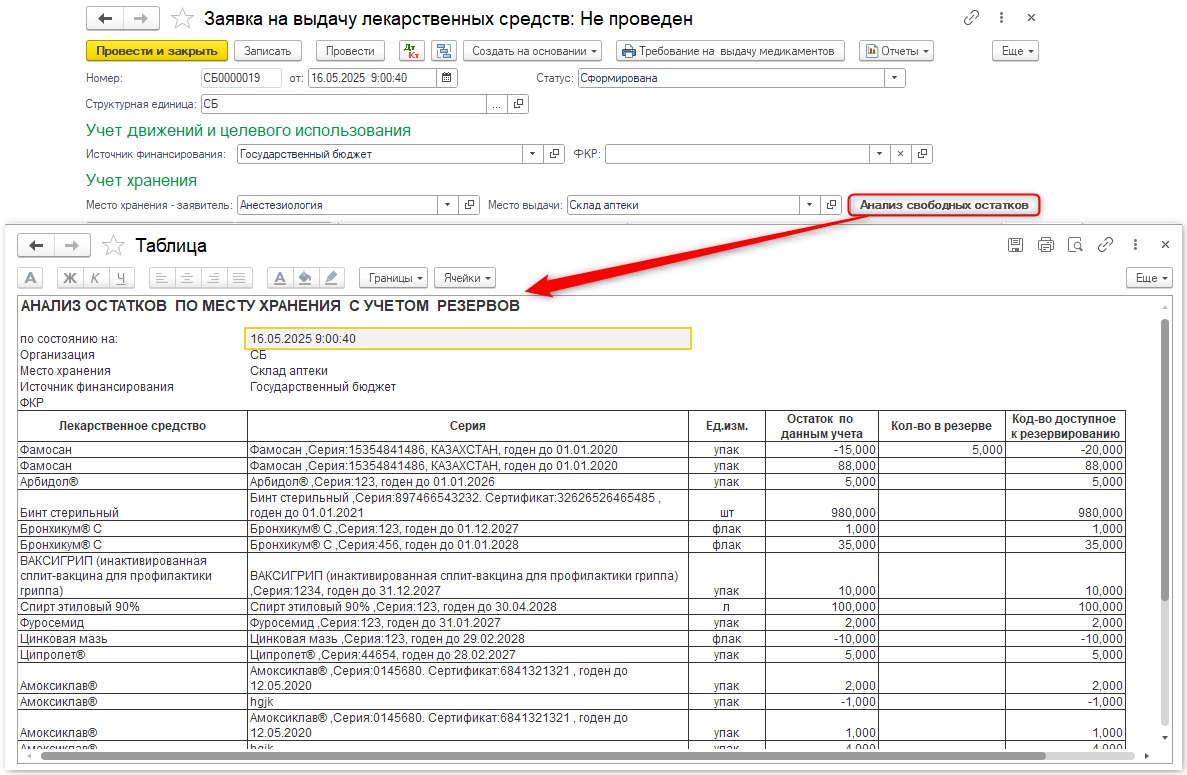Viewport: 1187px width, 775px height.
Task: Justify cell text
Action: [238, 278]
